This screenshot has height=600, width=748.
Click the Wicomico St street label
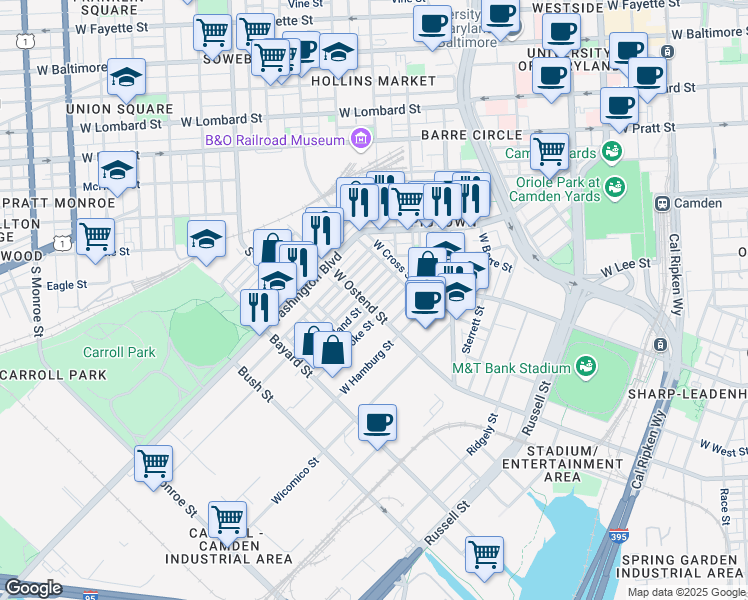click(295, 481)
